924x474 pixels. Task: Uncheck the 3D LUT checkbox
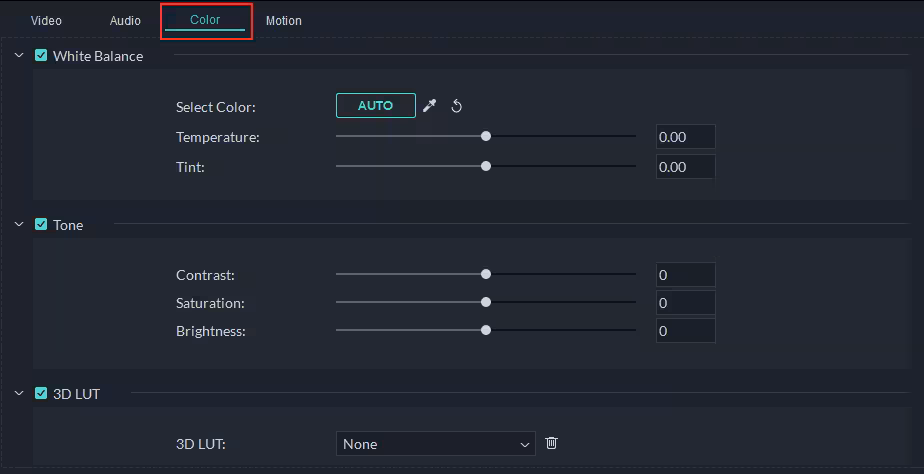click(41, 394)
